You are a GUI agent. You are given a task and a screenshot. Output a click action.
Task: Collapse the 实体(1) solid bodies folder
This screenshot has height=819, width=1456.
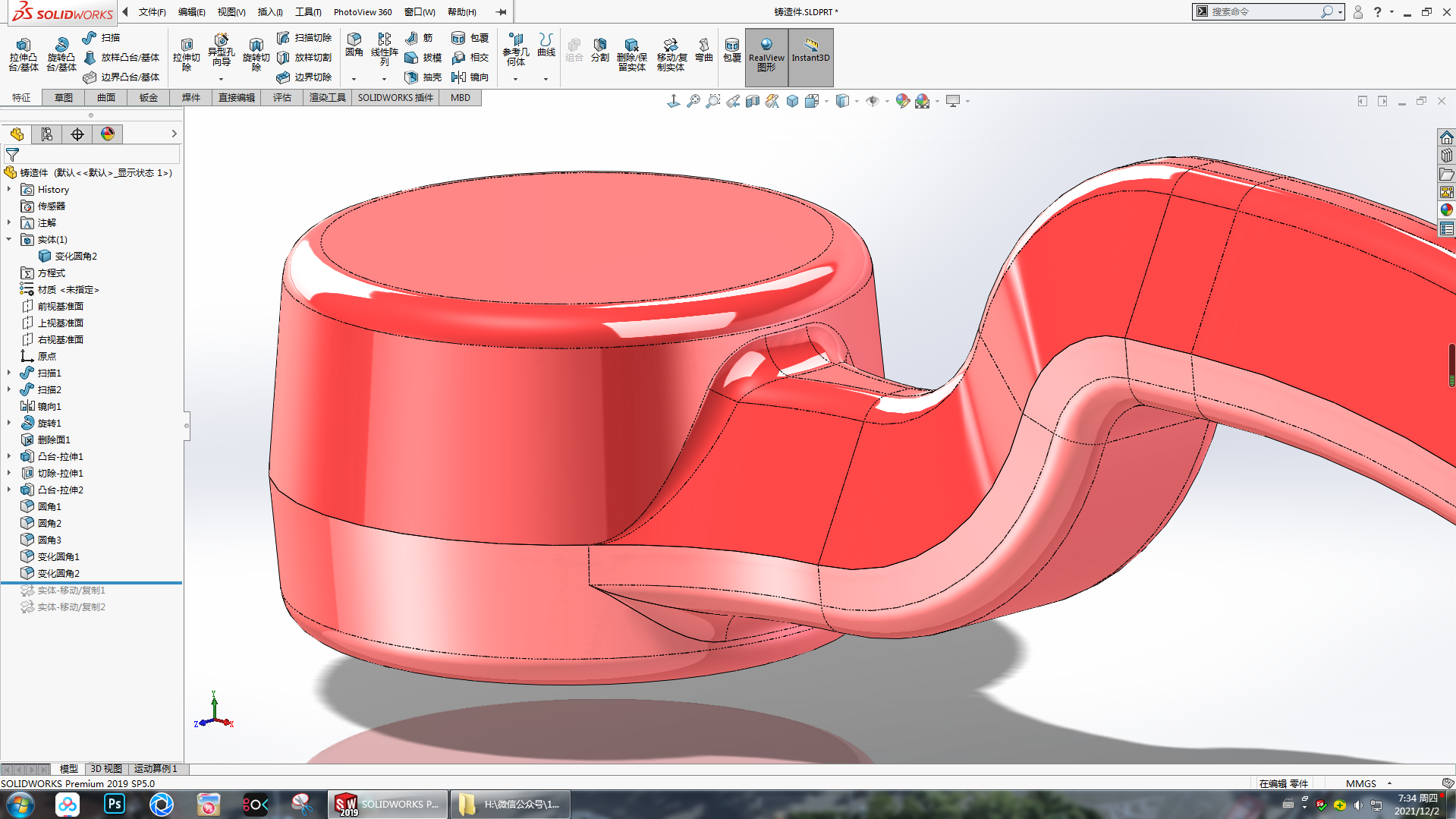tap(9, 240)
